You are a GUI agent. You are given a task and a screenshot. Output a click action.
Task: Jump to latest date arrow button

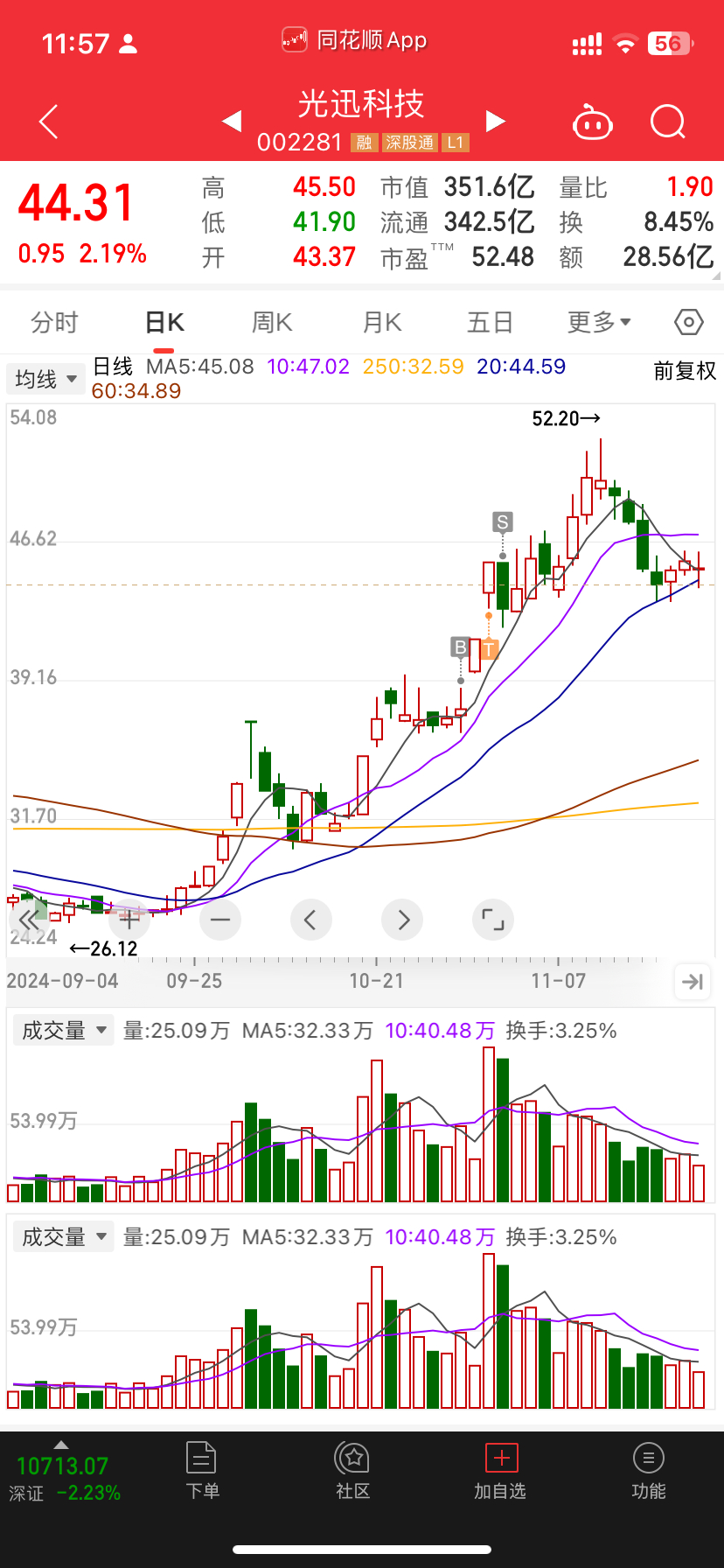[x=693, y=982]
